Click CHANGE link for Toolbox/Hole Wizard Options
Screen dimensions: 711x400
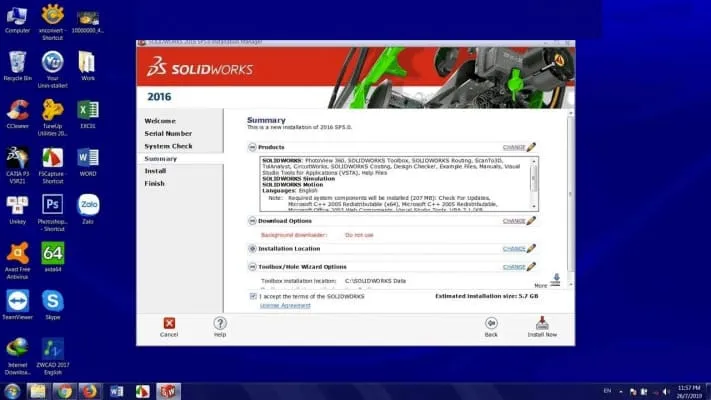coord(514,267)
